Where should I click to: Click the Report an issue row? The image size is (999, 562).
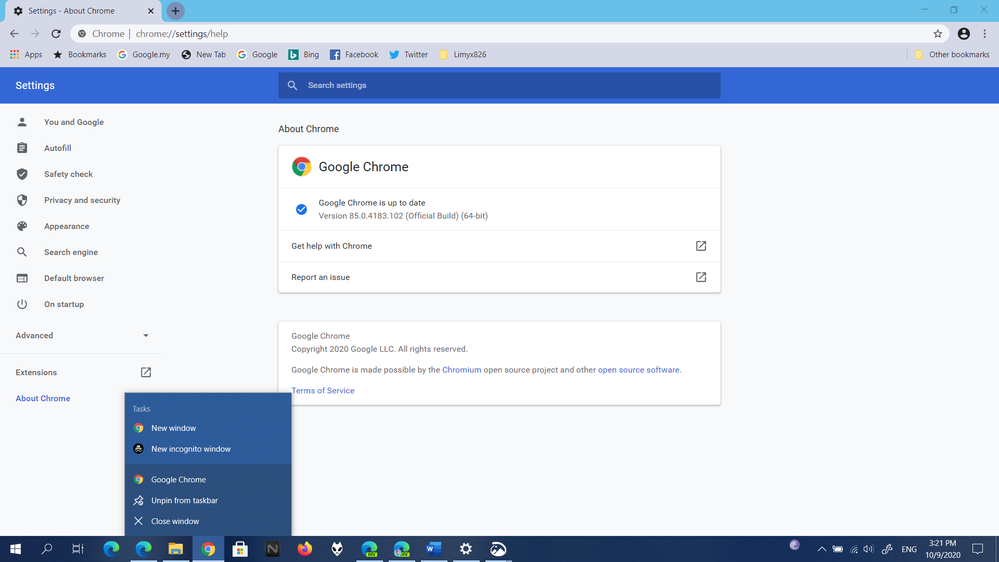(x=499, y=277)
